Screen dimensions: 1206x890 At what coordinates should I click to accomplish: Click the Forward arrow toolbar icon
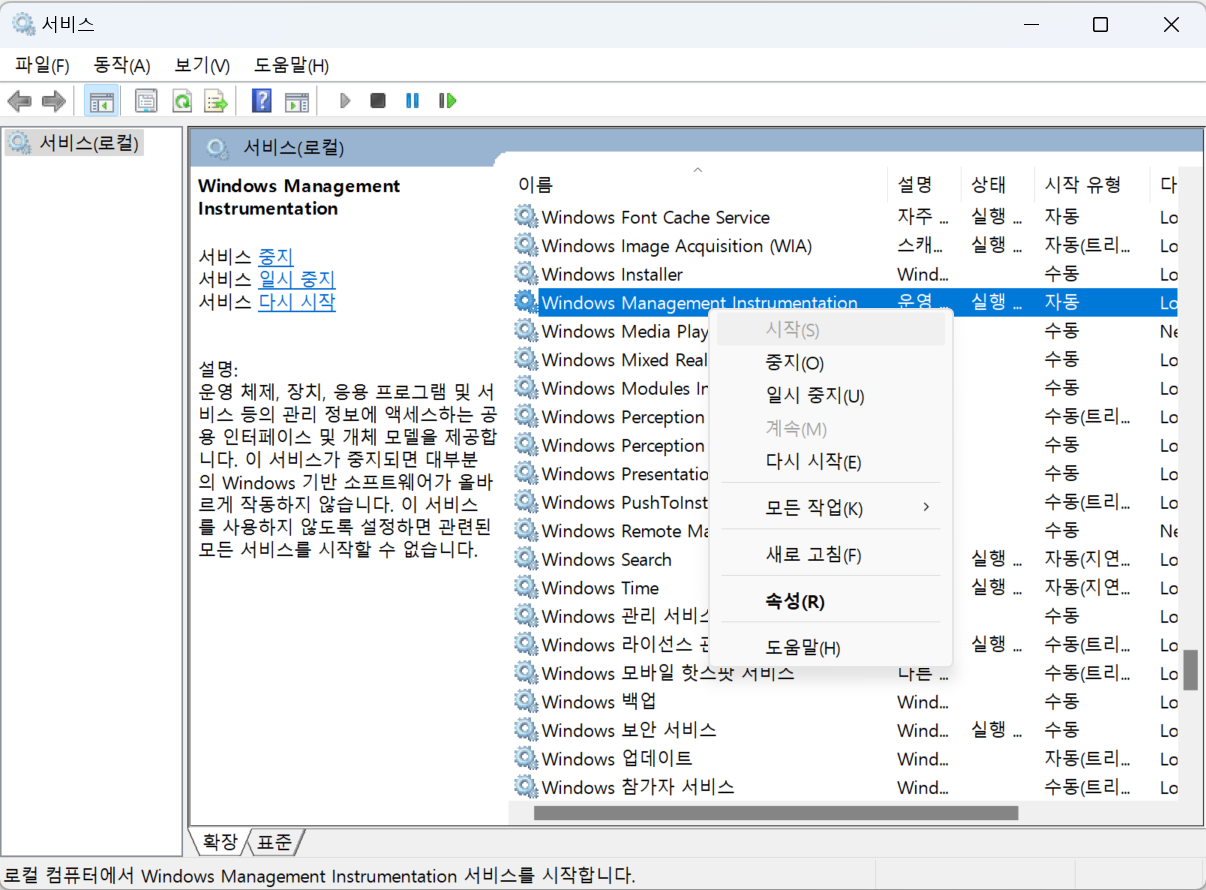point(54,101)
